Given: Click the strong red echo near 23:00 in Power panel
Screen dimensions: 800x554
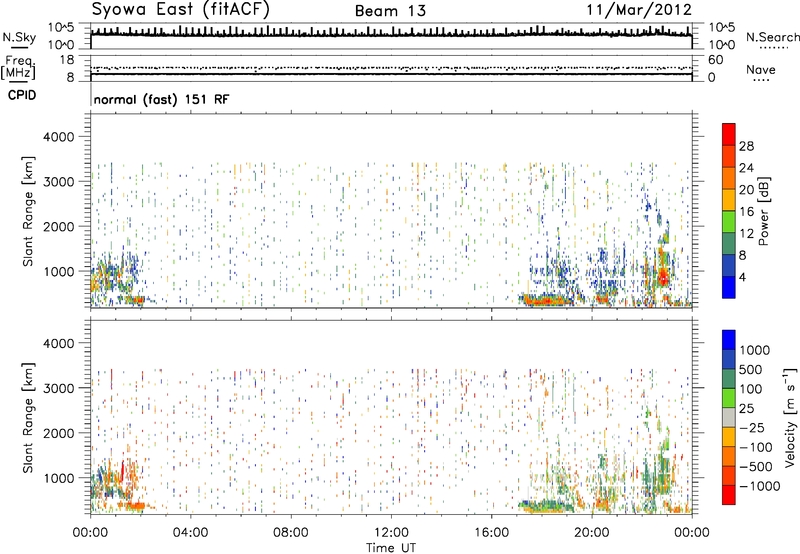Looking at the screenshot, I should coord(663,278).
